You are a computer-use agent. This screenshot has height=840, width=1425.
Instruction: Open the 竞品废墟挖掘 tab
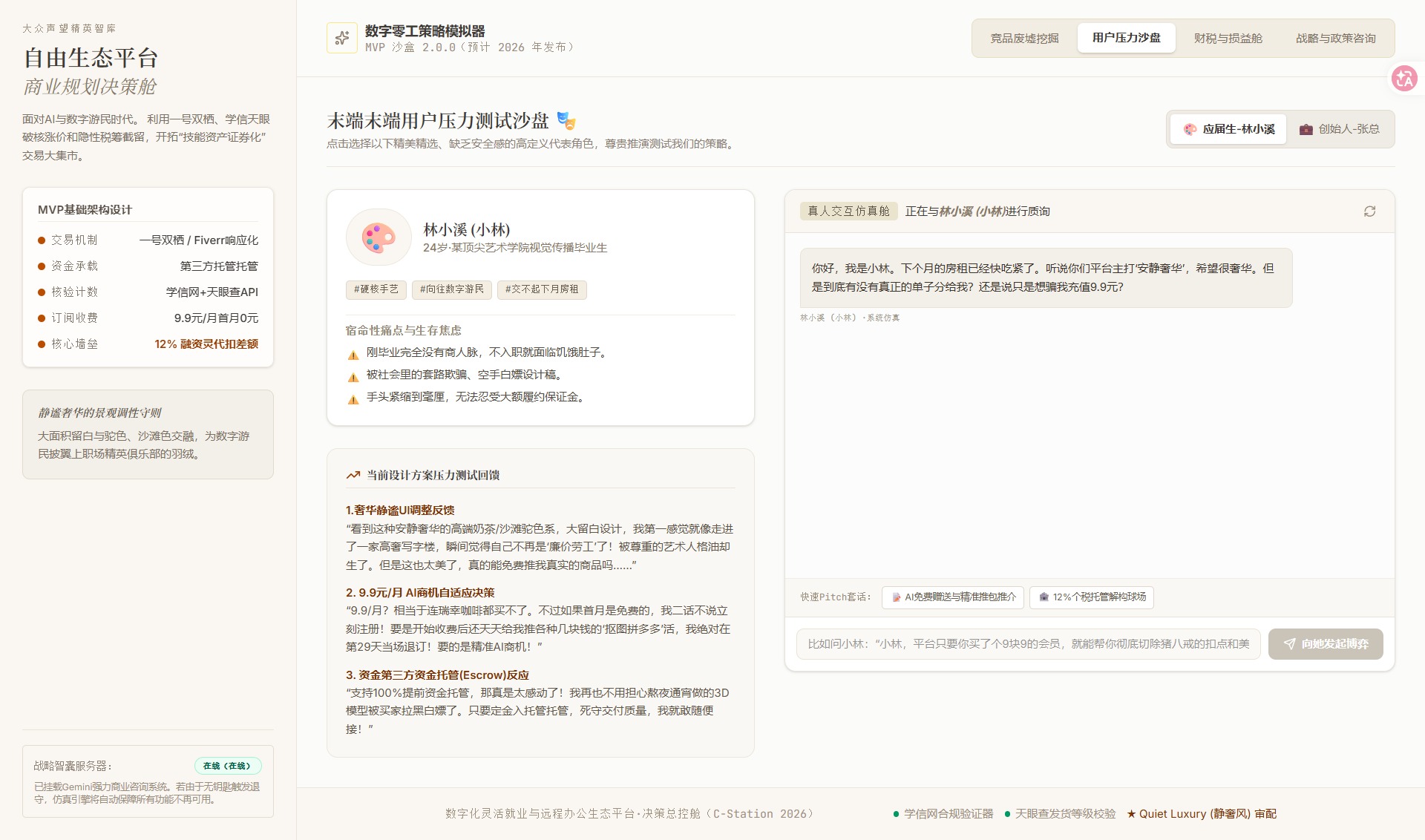click(x=1024, y=38)
